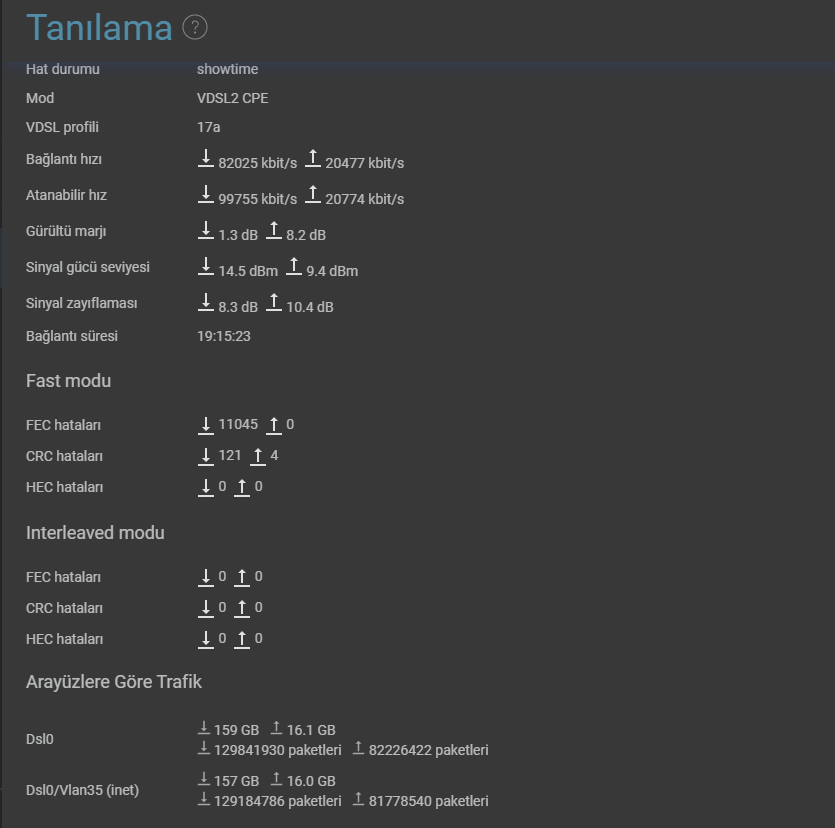Click the Fast modu section heading

tap(68, 381)
